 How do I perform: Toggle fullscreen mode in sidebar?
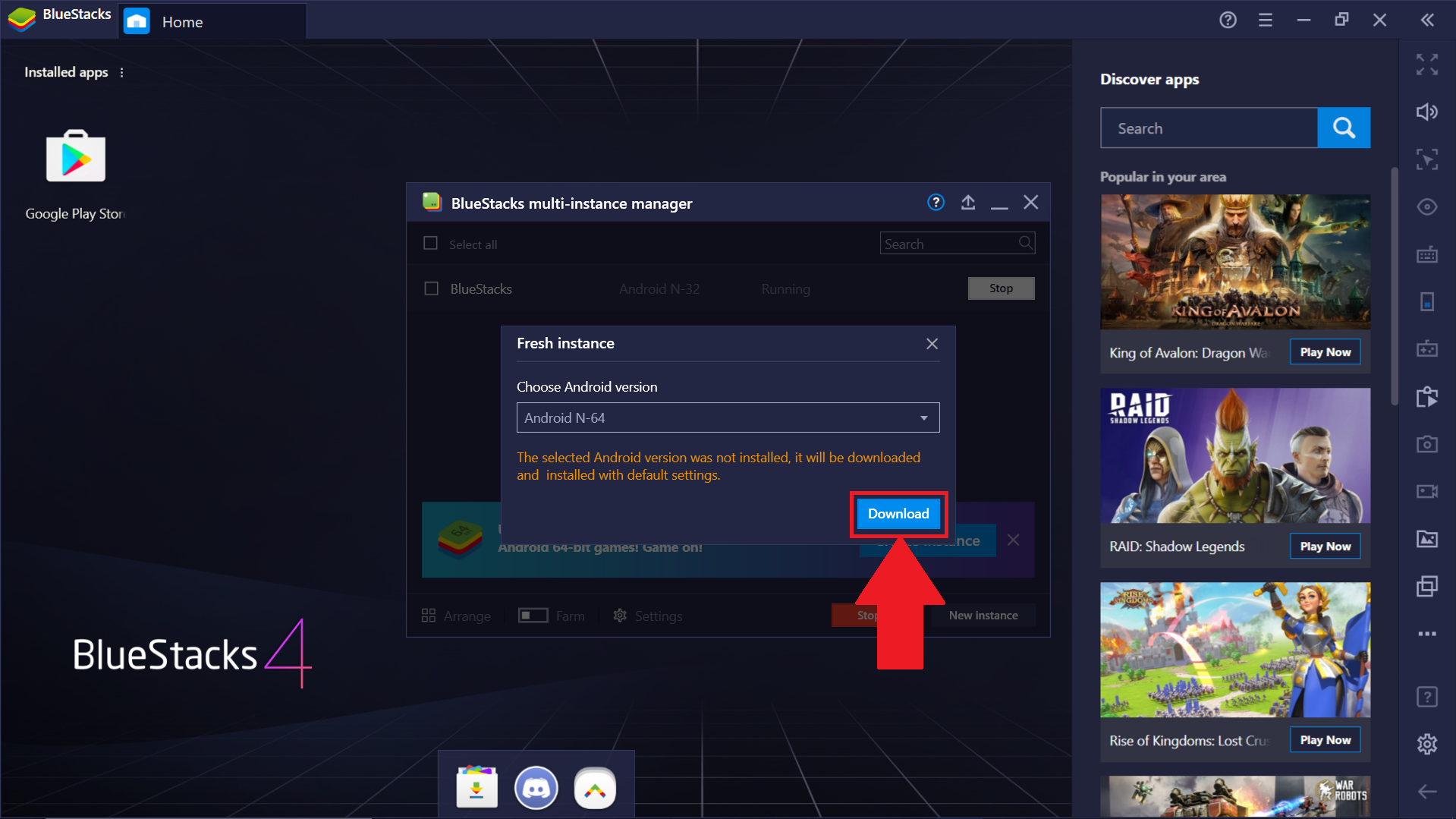click(1427, 65)
